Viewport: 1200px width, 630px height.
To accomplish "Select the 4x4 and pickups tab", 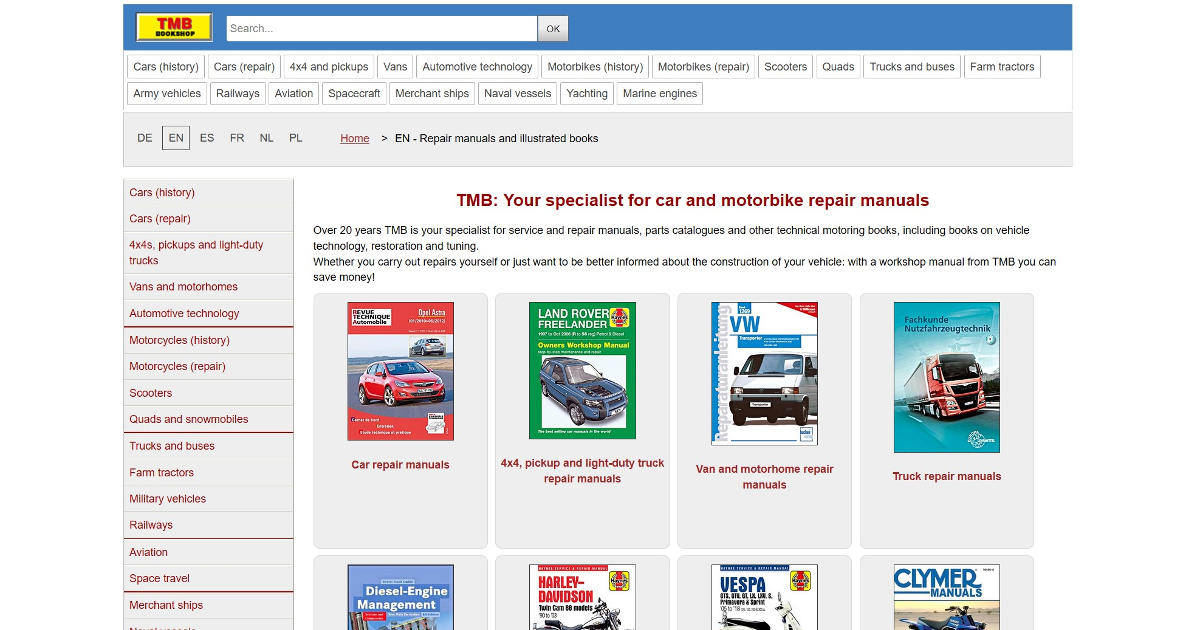I will (329, 67).
